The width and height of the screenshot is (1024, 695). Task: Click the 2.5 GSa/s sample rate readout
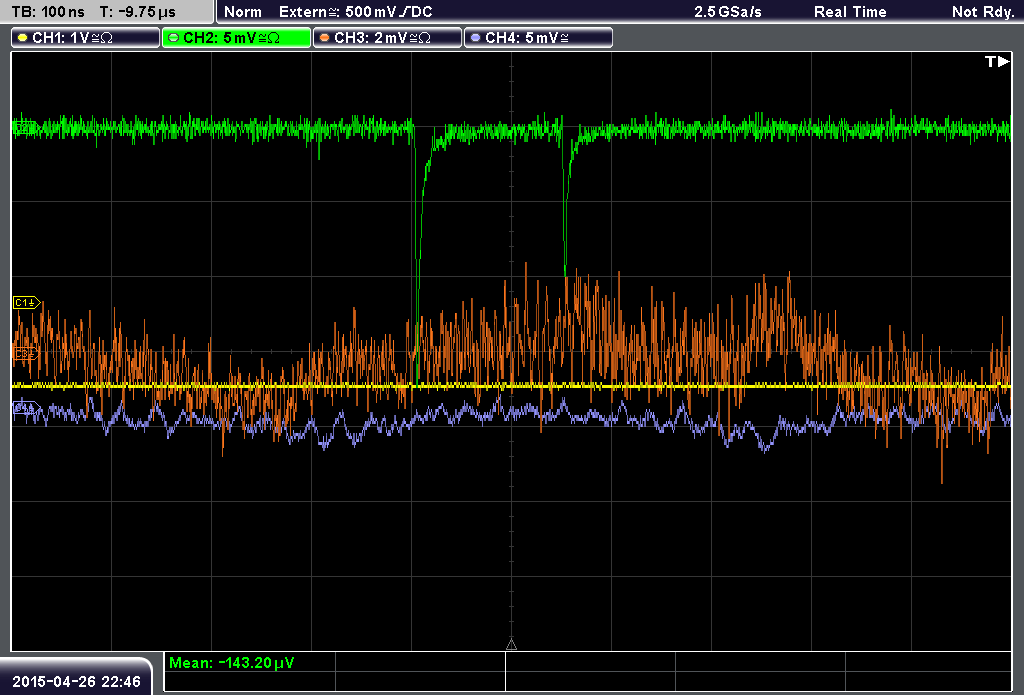tap(728, 12)
